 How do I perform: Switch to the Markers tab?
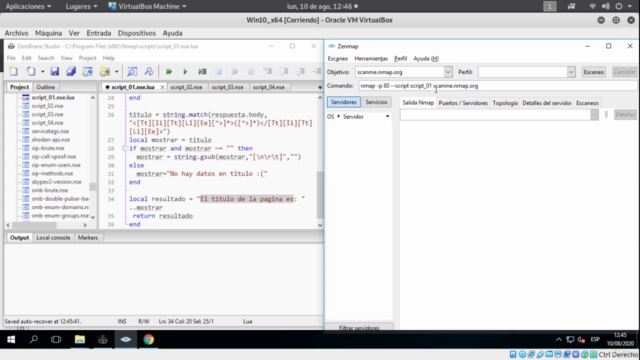tap(88, 238)
